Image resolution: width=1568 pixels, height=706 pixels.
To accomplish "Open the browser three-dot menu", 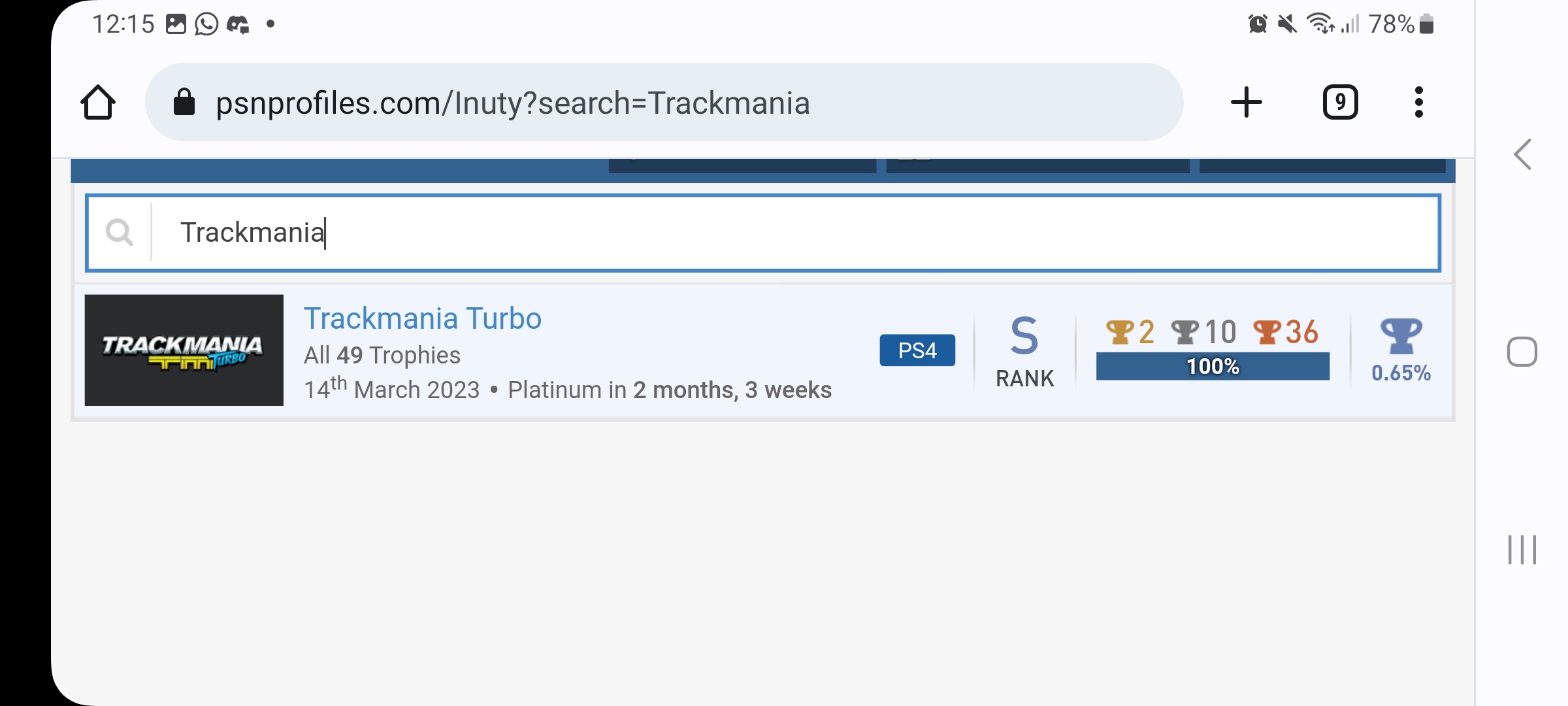I will tap(1418, 103).
